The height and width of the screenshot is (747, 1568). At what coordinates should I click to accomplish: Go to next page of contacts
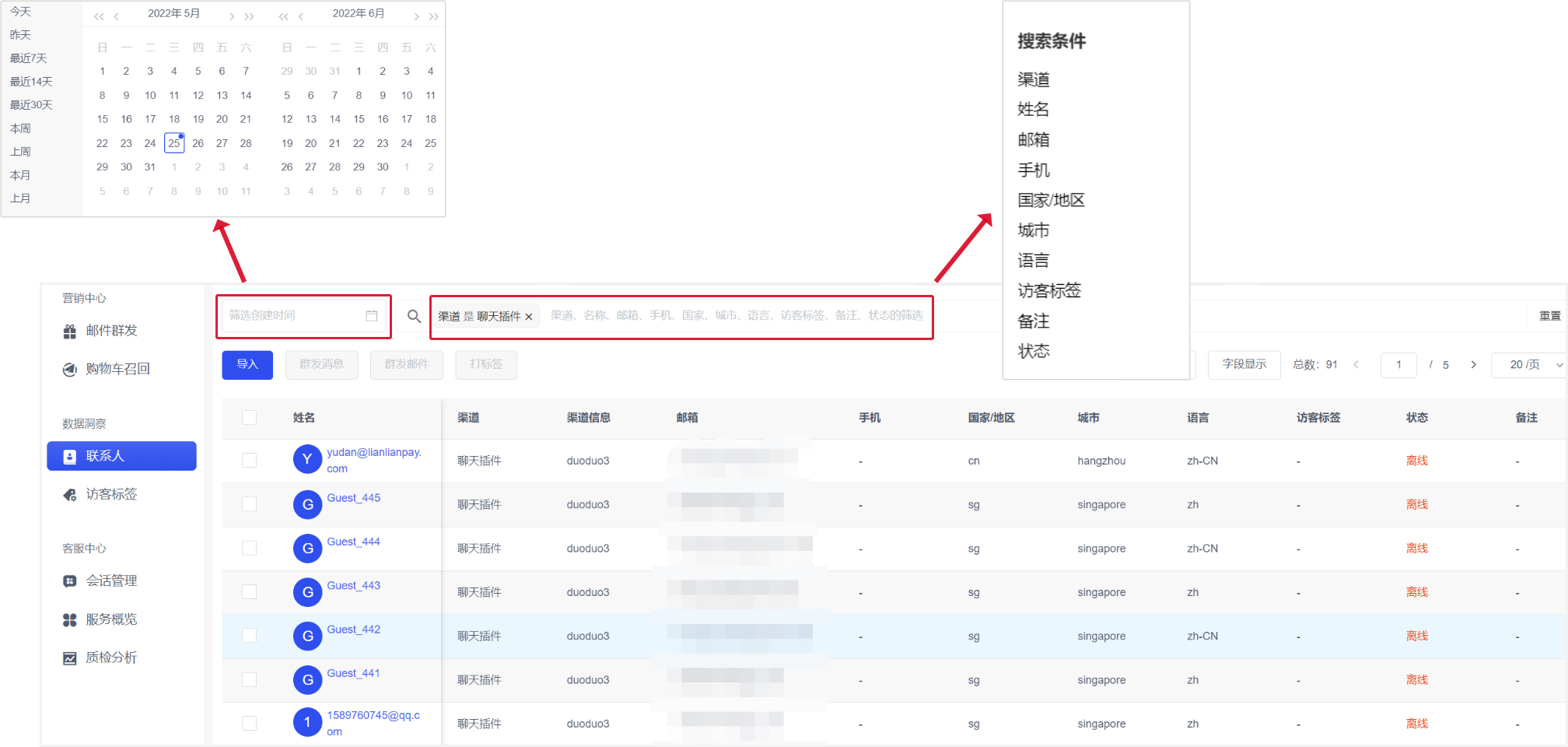pos(1473,365)
